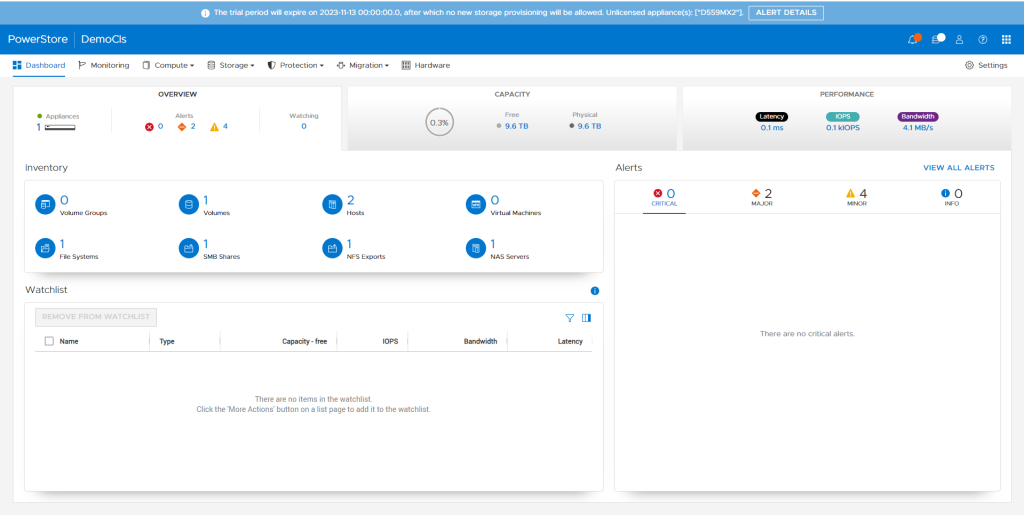Image resolution: width=1024 pixels, height=515 pixels.
Task: Expand the Storage dropdown menu
Action: tap(230, 65)
